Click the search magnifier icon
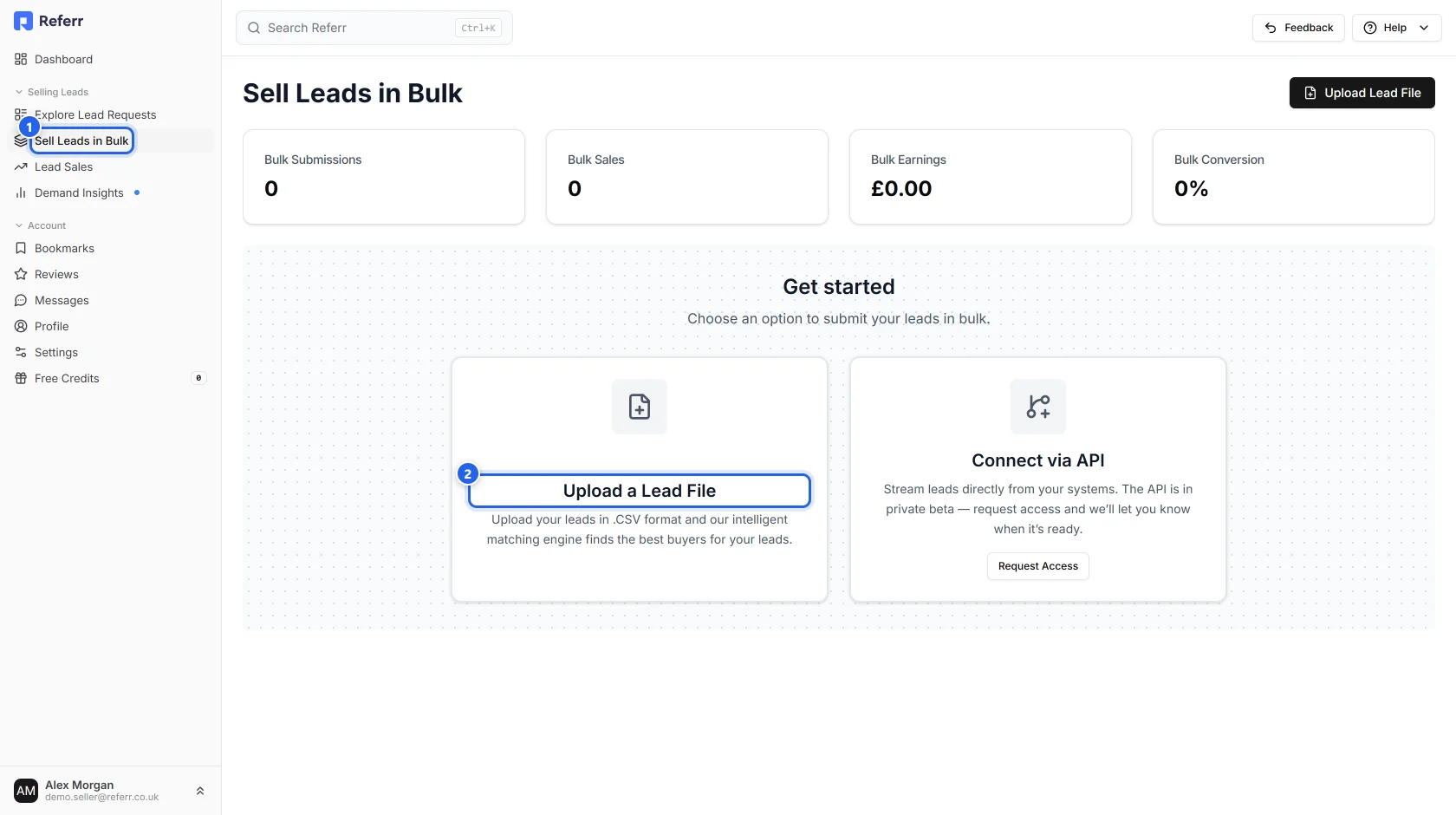This screenshot has height=815, width=1456. coord(254,28)
